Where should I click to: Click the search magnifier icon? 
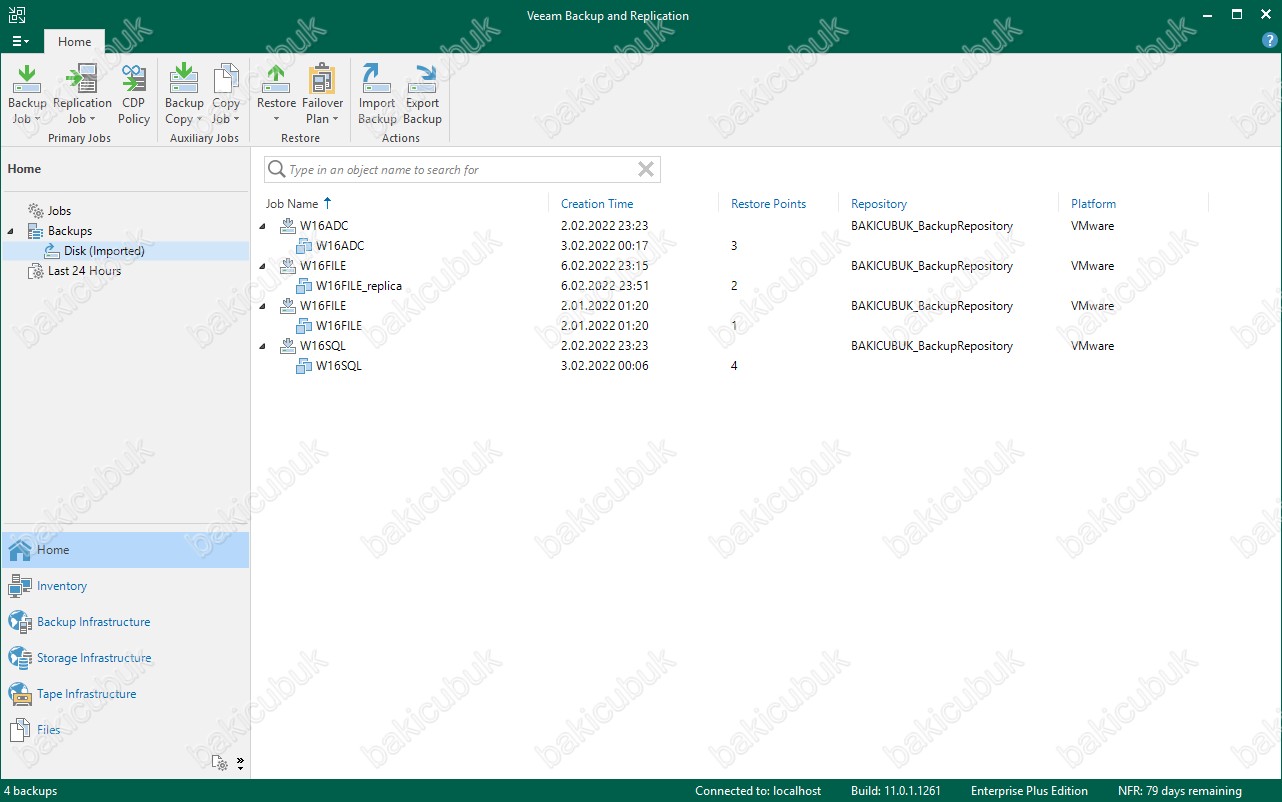click(x=277, y=170)
